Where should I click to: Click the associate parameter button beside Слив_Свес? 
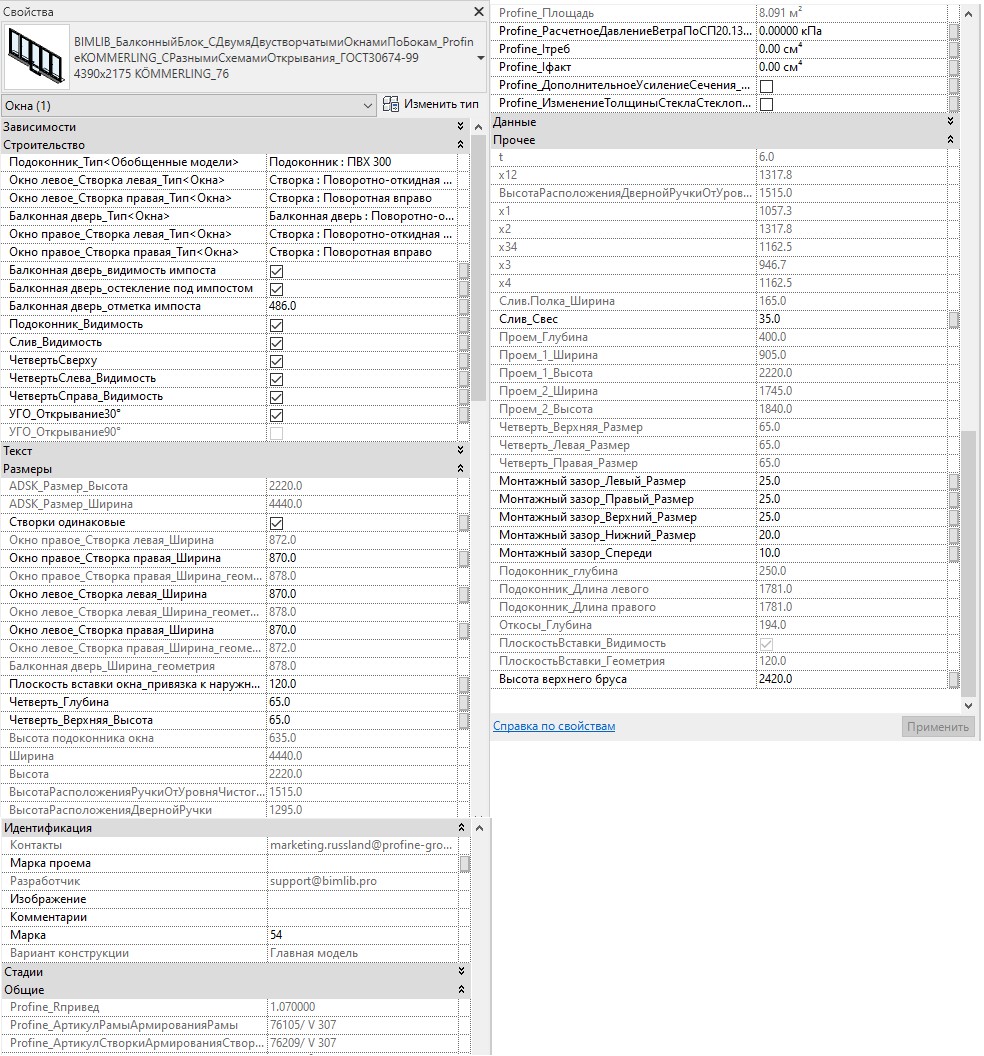coord(954,319)
